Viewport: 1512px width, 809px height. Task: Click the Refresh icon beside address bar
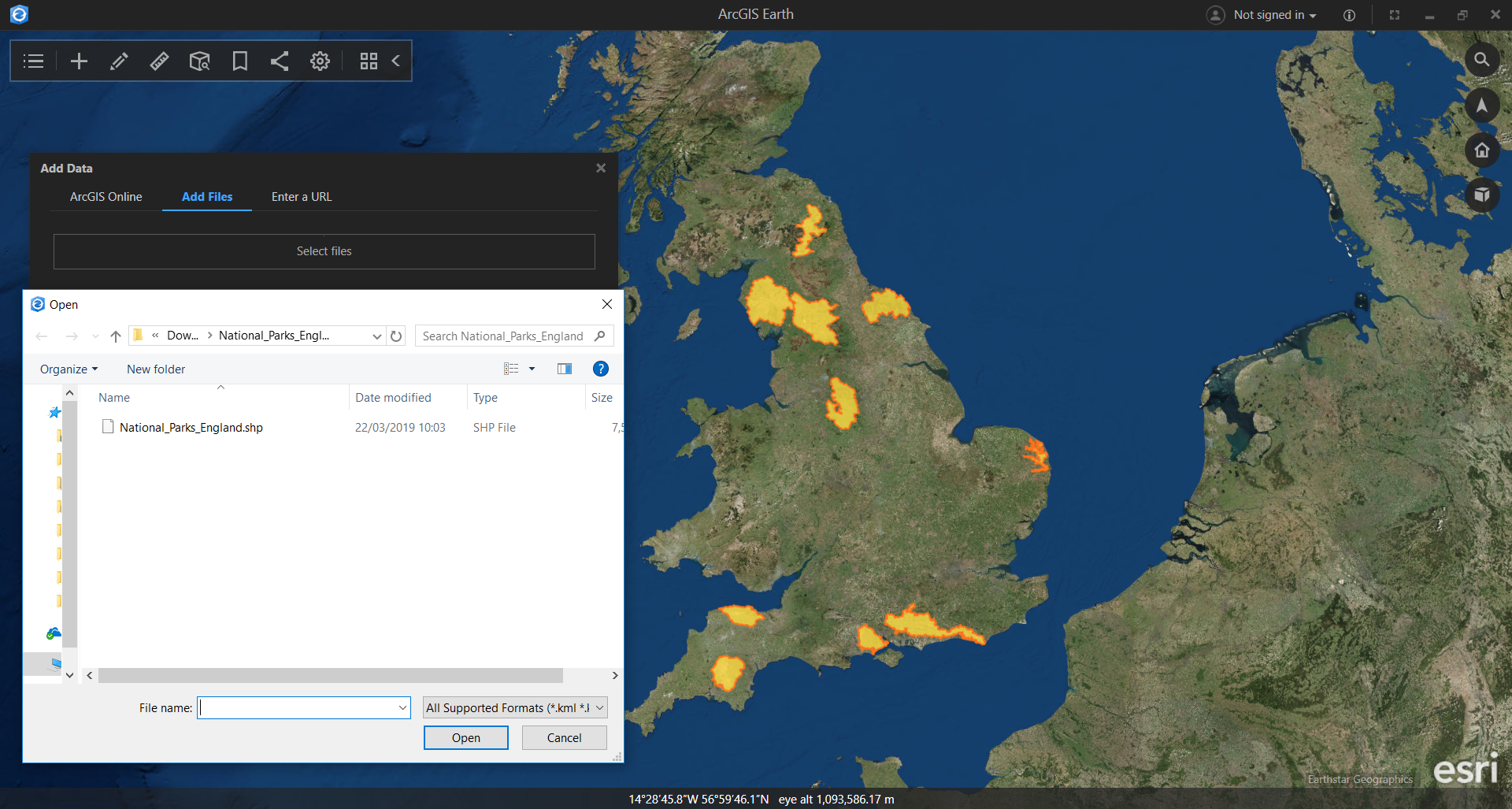[x=396, y=336]
